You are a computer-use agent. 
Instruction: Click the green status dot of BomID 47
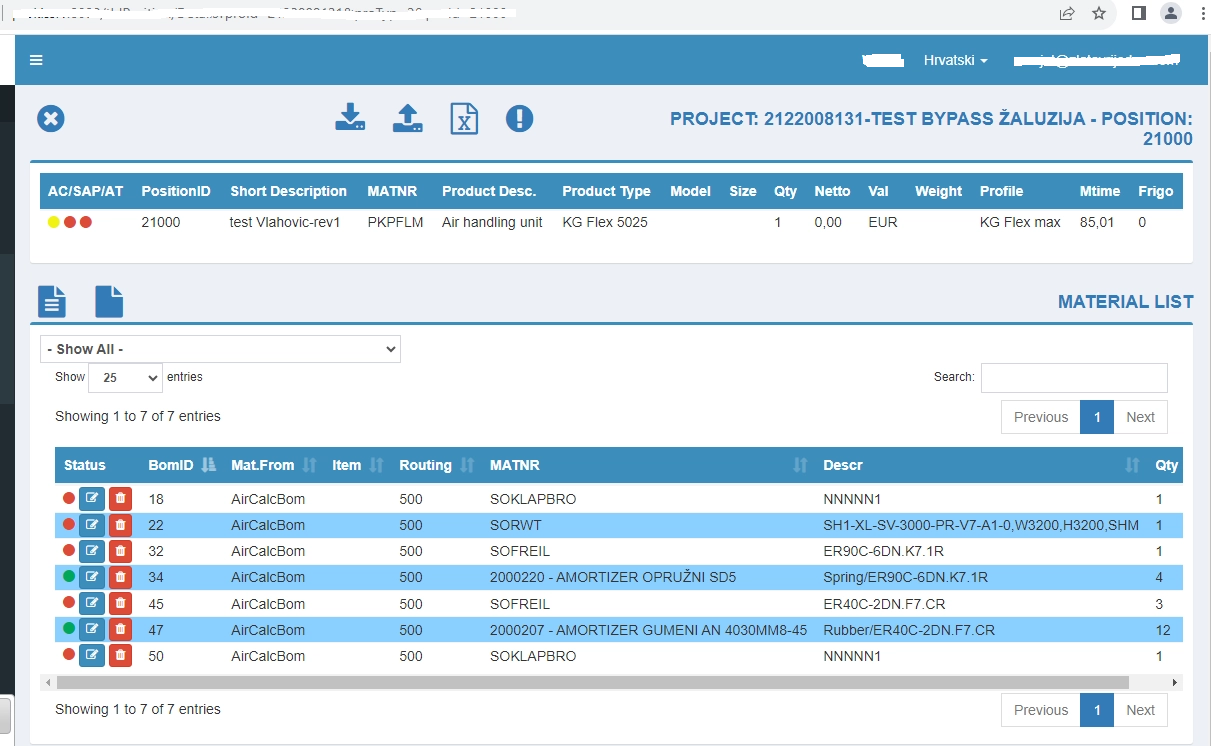69,629
